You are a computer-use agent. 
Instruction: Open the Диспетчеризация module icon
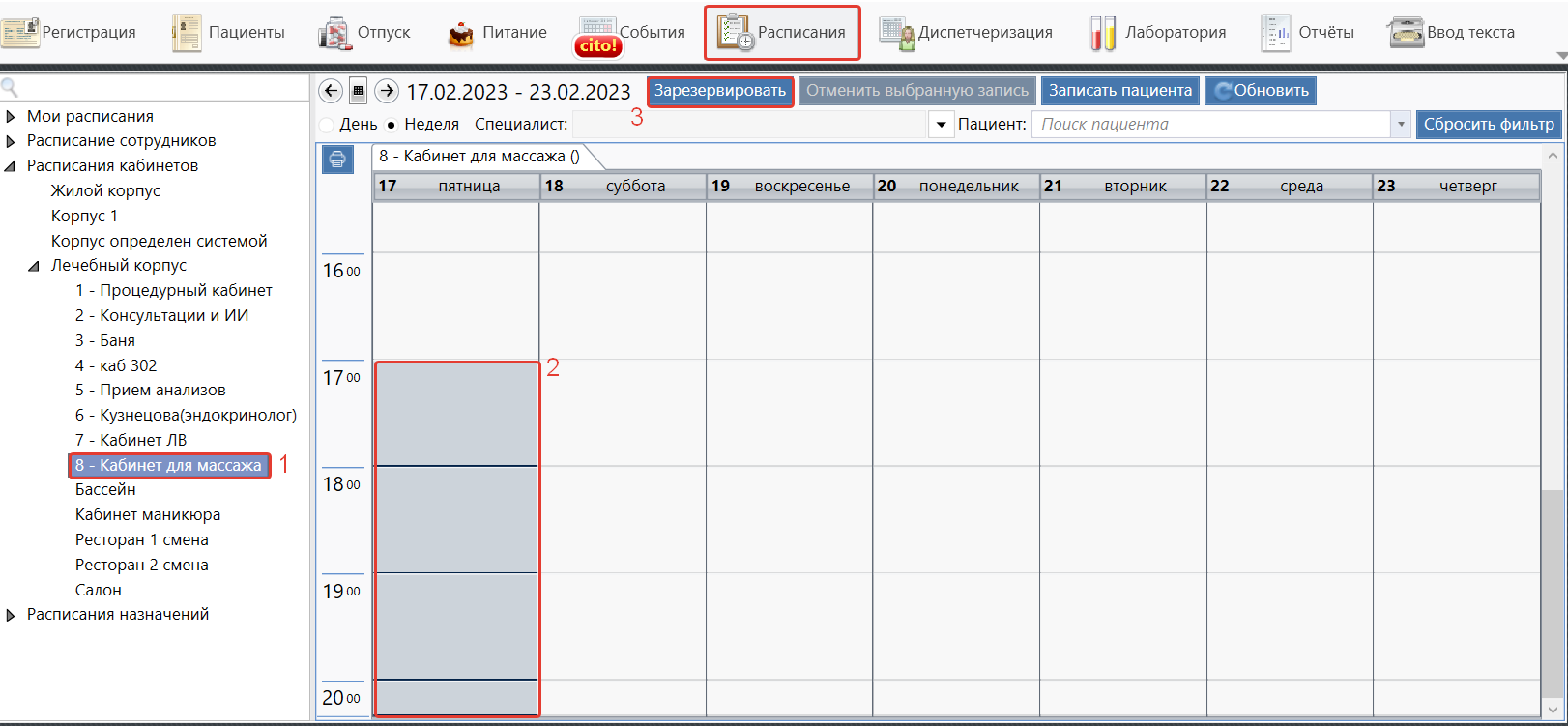897,33
